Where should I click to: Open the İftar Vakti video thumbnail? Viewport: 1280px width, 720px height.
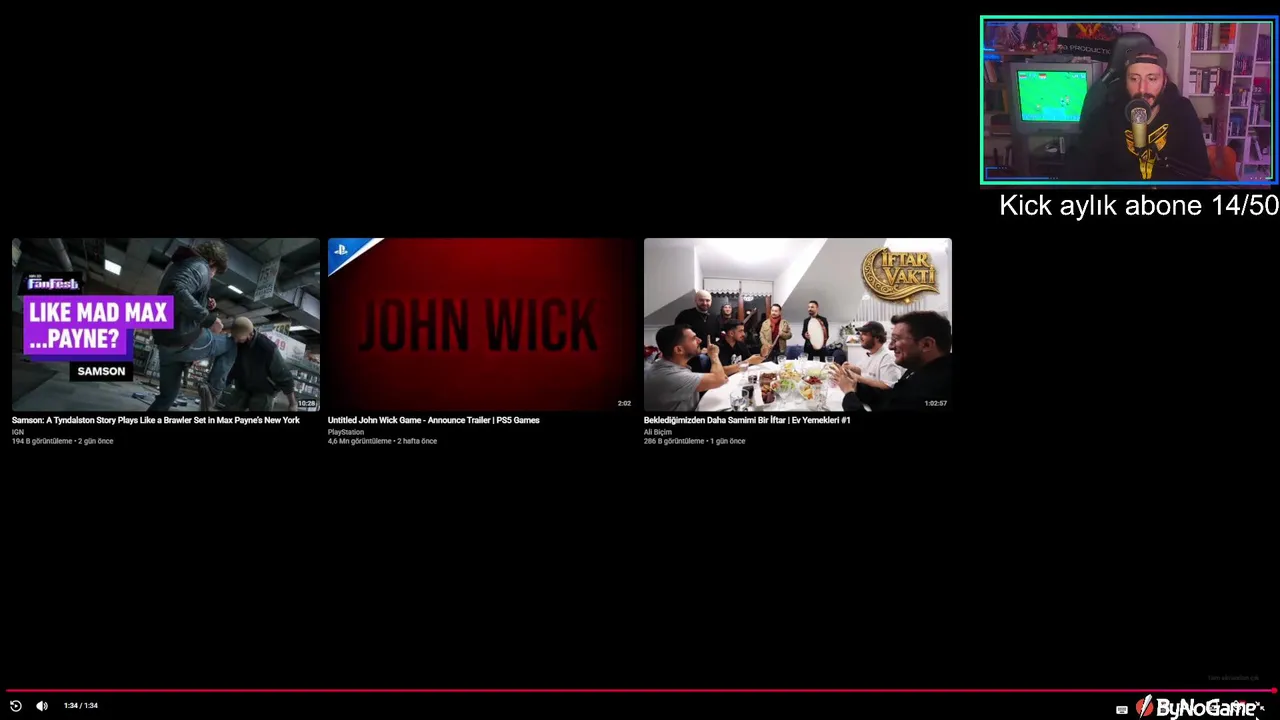tap(798, 324)
